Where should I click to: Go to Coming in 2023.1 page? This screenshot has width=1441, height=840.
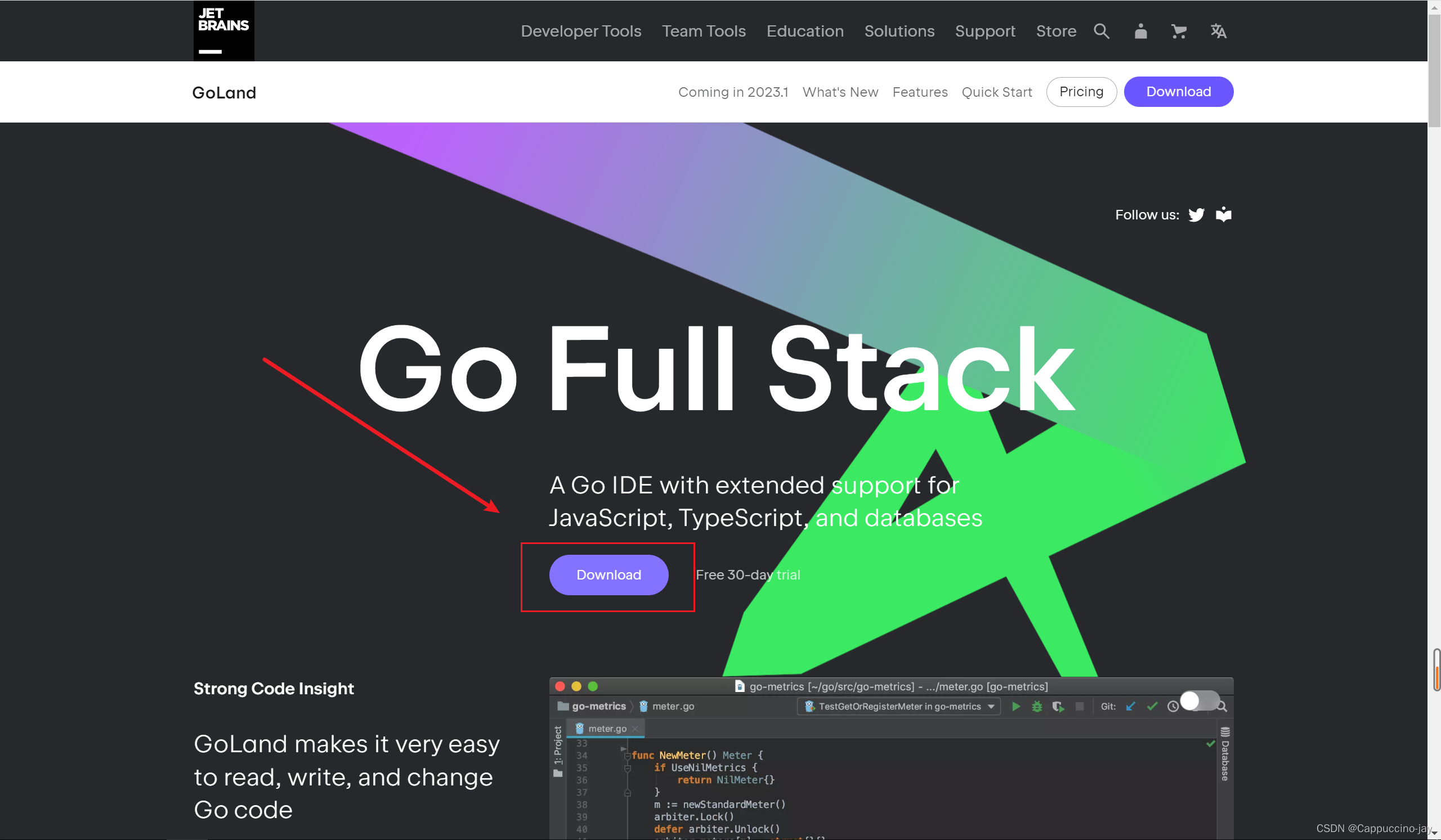pos(733,92)
